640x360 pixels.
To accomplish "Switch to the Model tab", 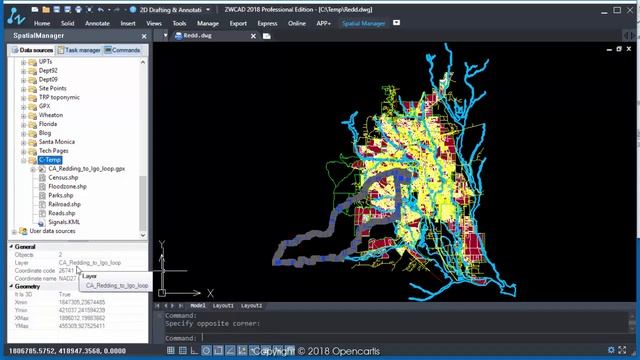I will (198, 306).
